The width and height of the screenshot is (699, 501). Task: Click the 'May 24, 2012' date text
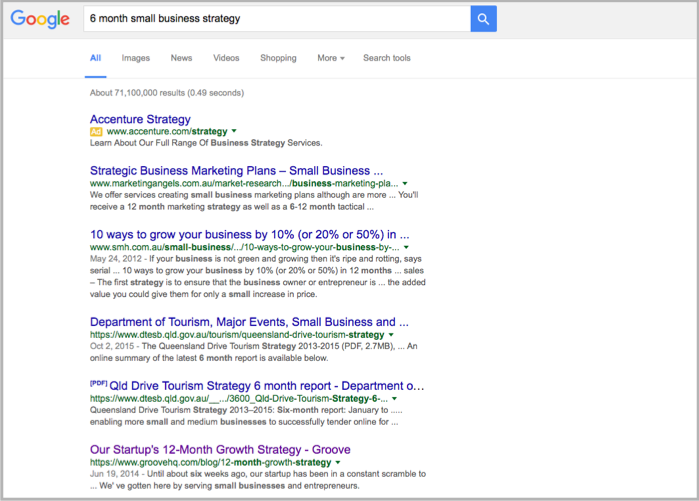116,259
